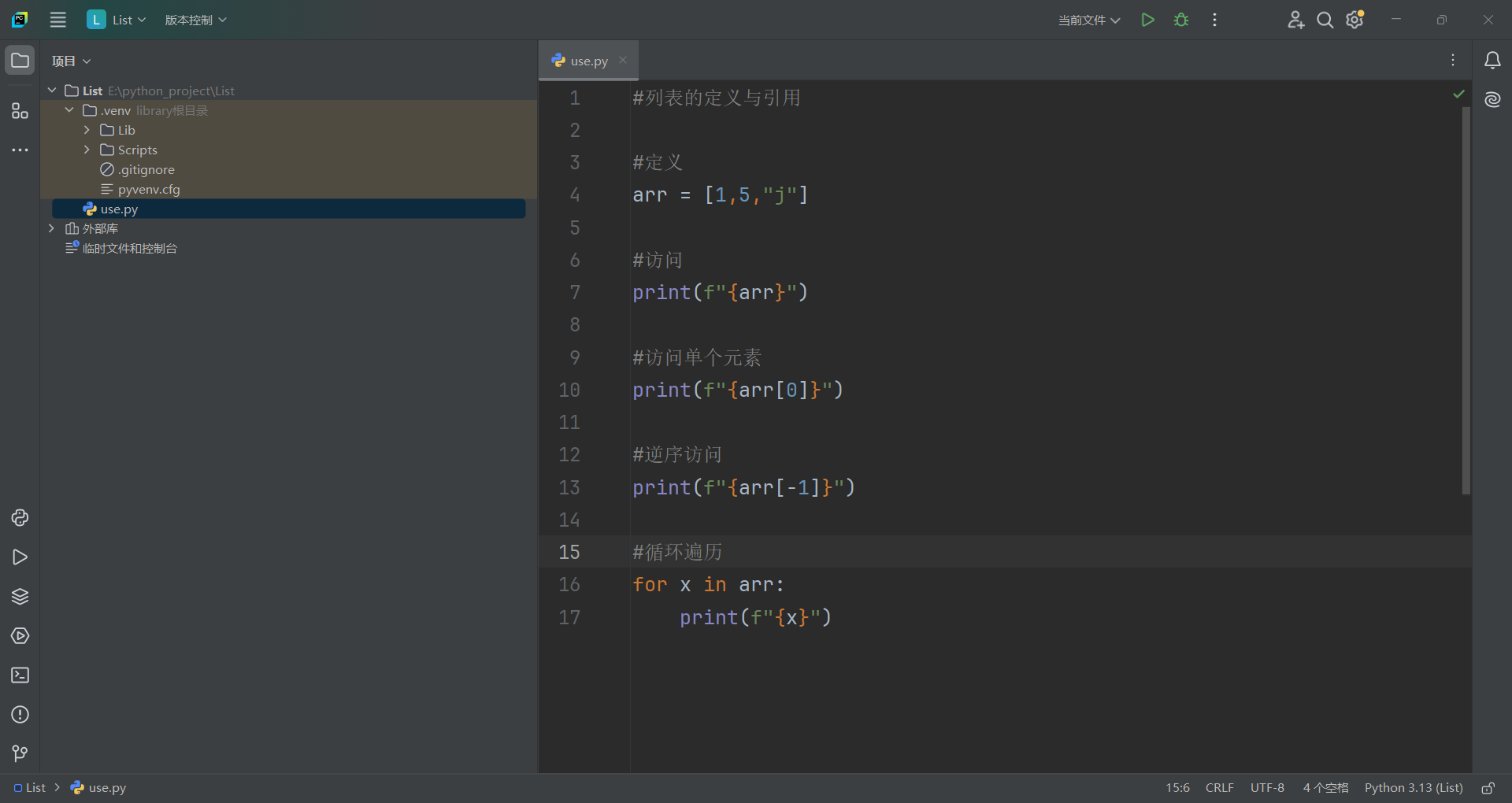Image resolution: width=1512 pixels, height=803 pixels.
Task: Open AI Assistant from the right sidebar
Action: tap(1493, 100)
